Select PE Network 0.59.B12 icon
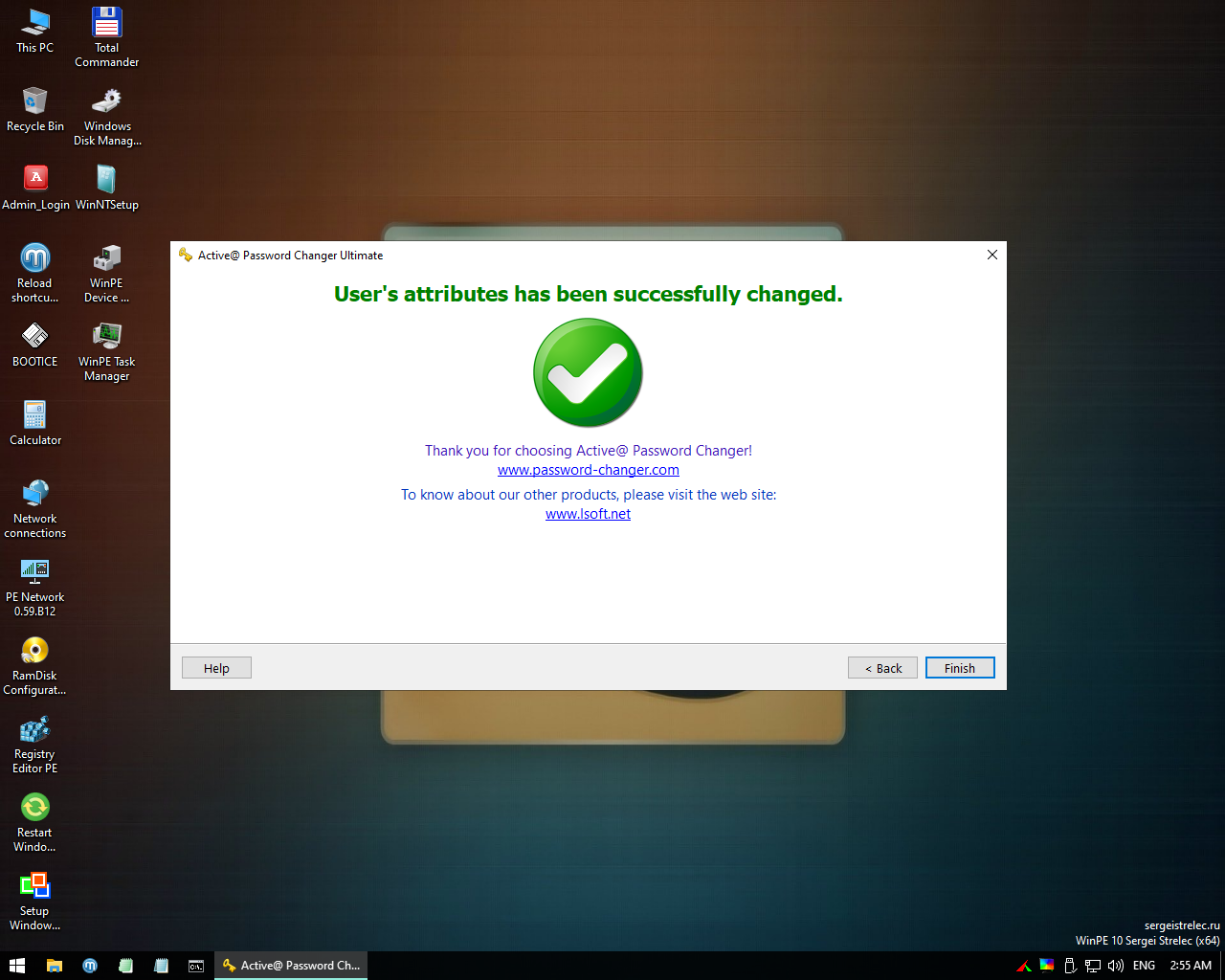This screenshot has height=980, width=1225. click(35, 587)
